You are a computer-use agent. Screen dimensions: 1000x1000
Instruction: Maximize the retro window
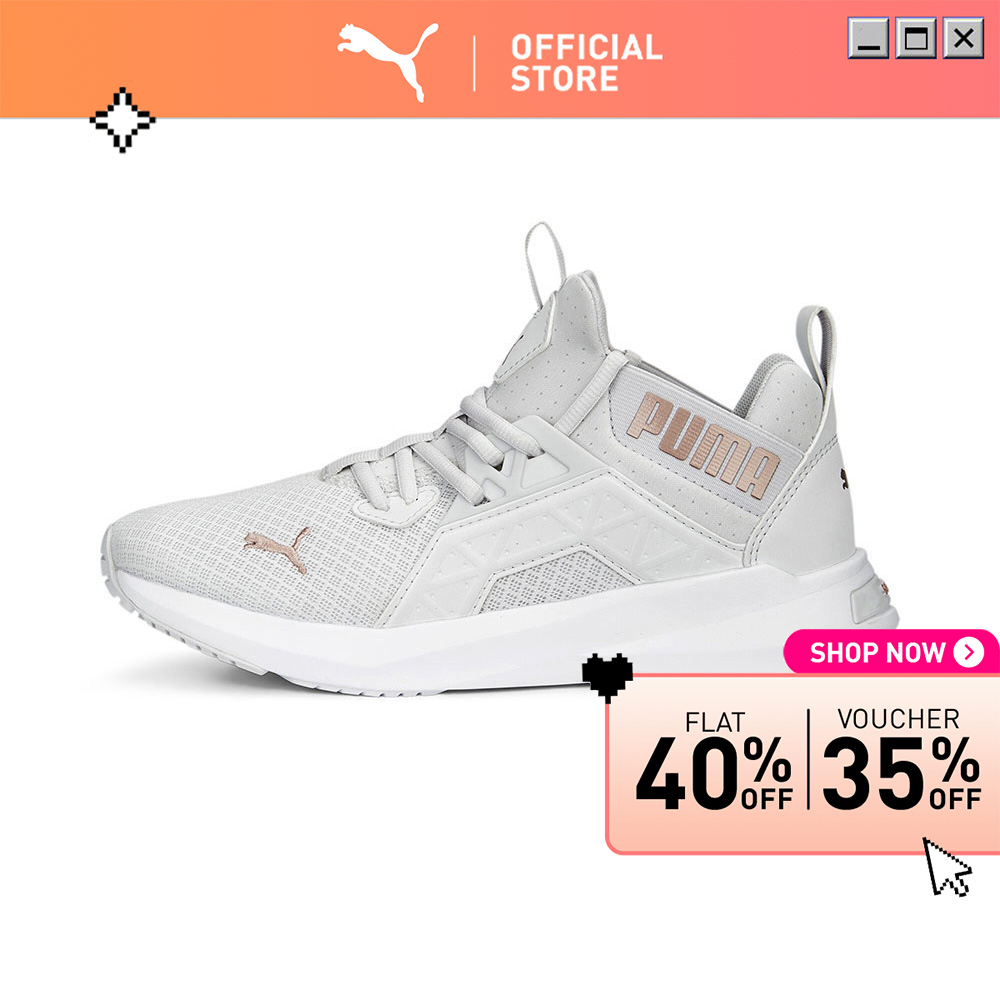(916, 38)
